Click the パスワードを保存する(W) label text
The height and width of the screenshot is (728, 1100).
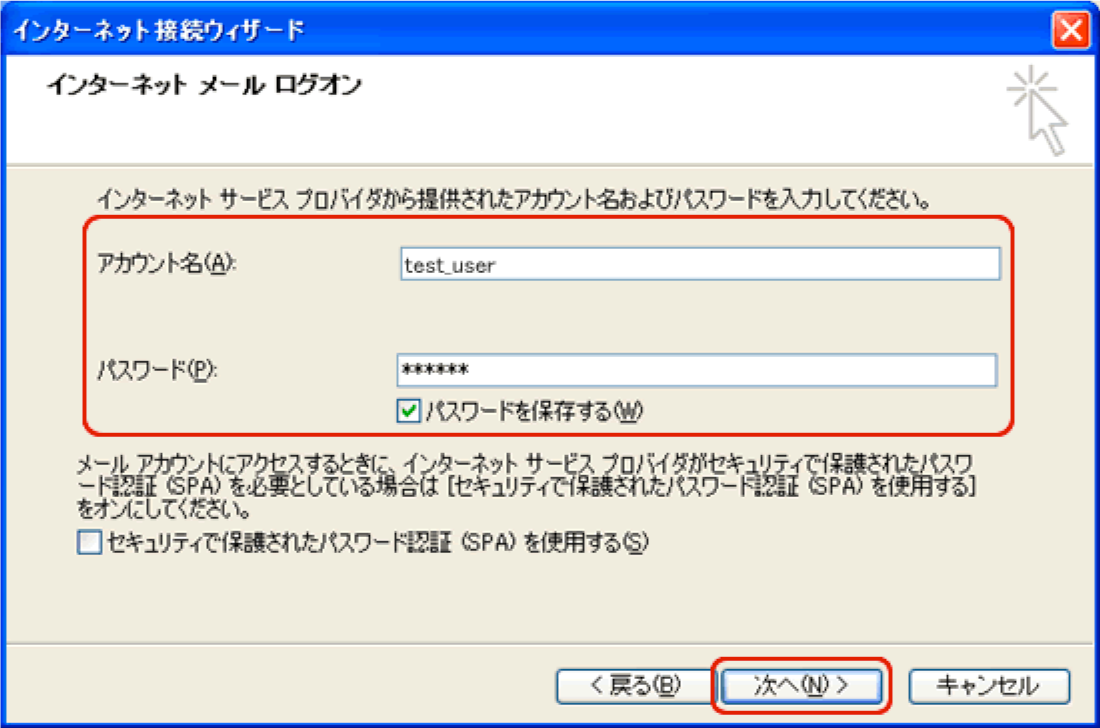(534, 410)
